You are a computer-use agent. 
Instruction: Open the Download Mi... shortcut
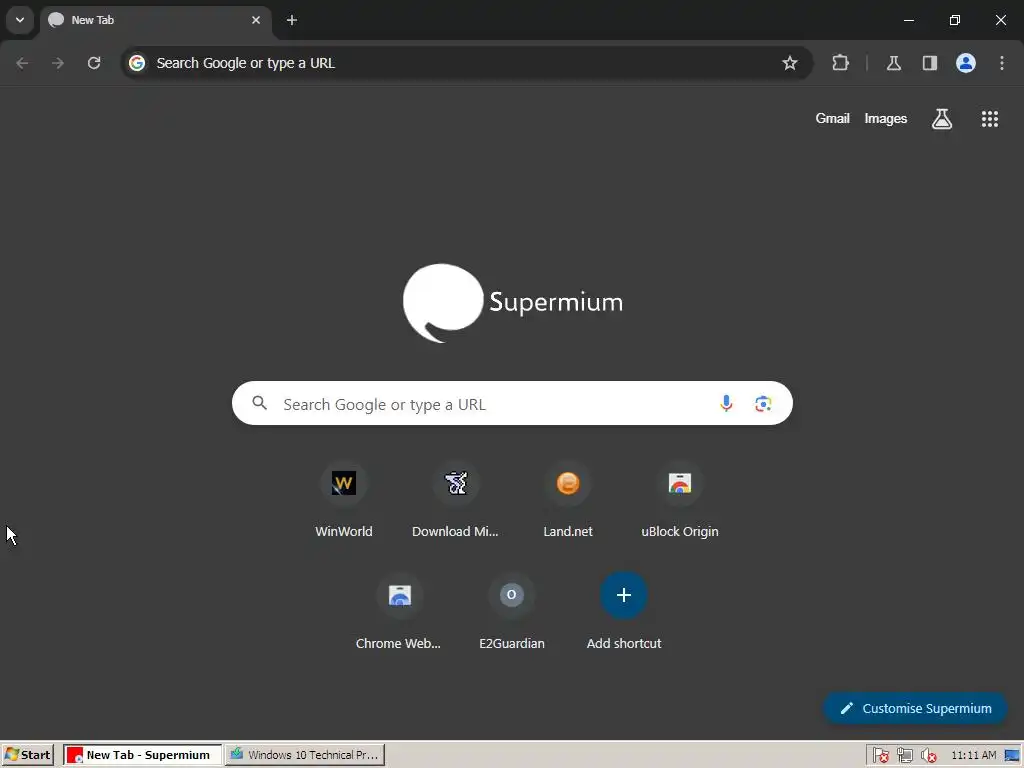(455, 501)
